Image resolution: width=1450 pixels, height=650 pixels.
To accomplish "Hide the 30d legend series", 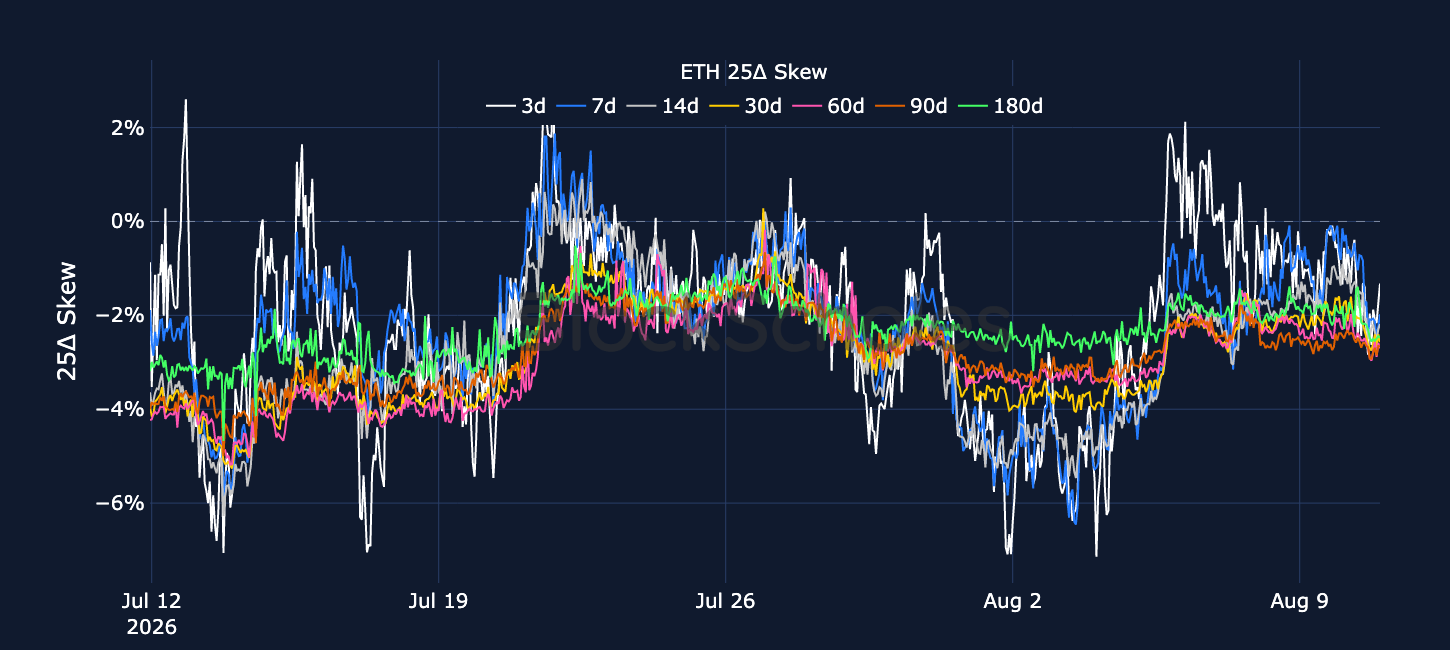I will click(x=746, y=105).
